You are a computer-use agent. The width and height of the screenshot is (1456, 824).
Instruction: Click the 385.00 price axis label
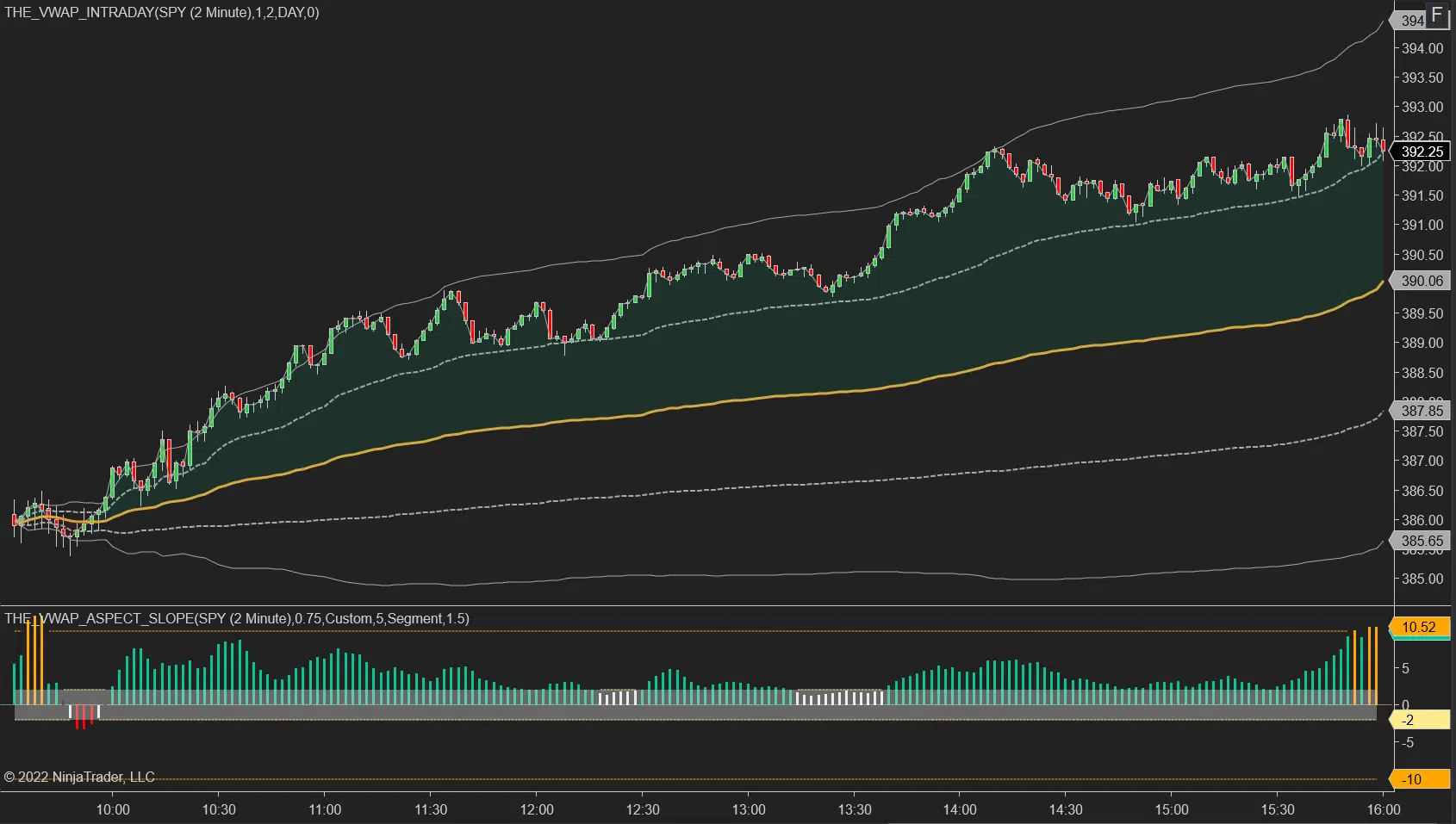click(1422, 579)
